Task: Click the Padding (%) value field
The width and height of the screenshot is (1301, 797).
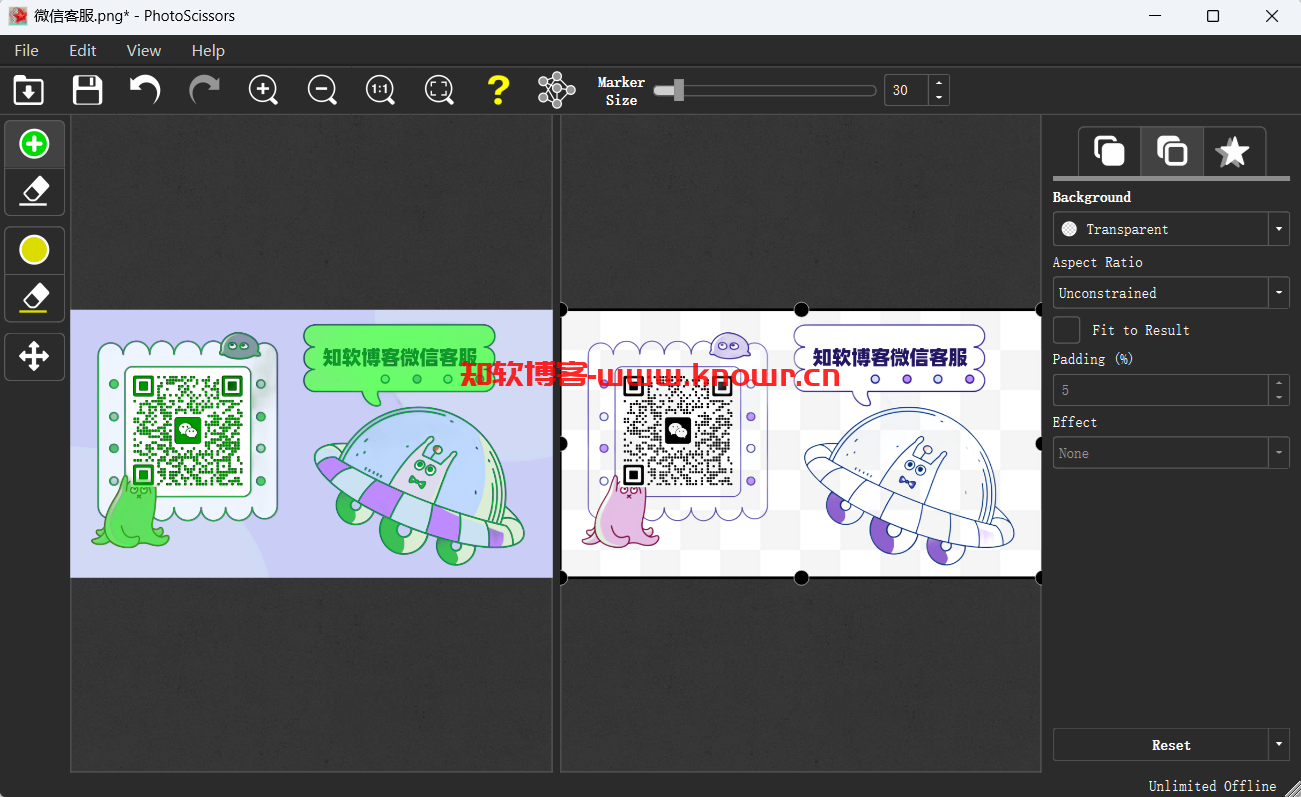Action: point(1160,390)
